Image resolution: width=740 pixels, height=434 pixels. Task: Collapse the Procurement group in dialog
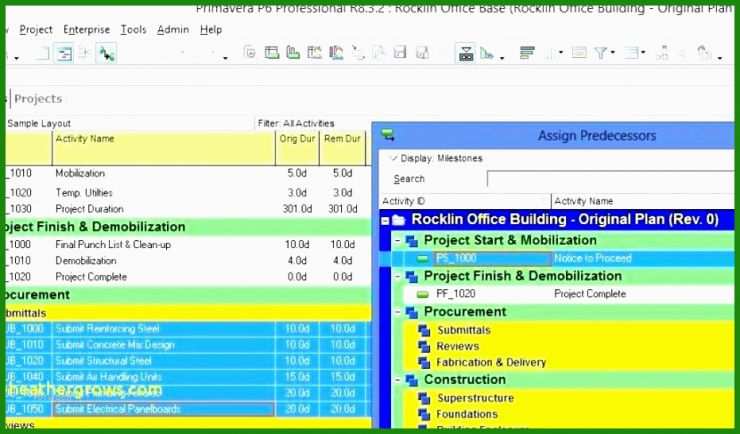(x=397, y=312)
